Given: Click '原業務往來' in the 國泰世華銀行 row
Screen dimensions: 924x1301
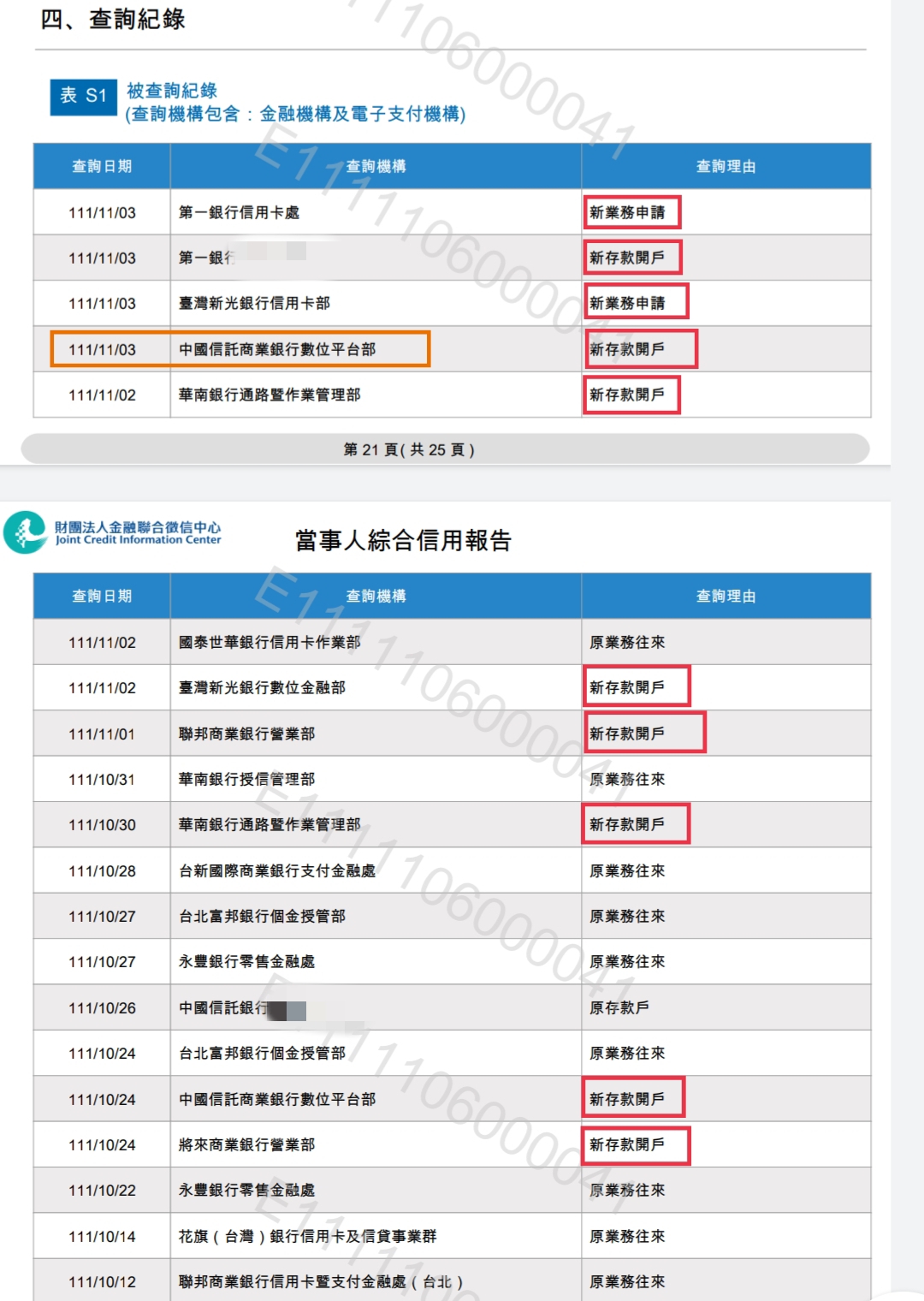Looking at the screenshot, I should 627,642.
